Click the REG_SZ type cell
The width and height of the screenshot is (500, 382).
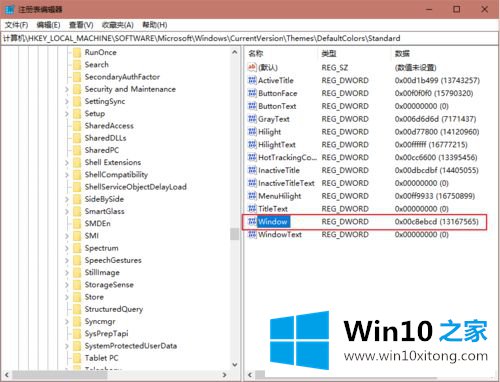pyautogui.click(x=334, y=68)
